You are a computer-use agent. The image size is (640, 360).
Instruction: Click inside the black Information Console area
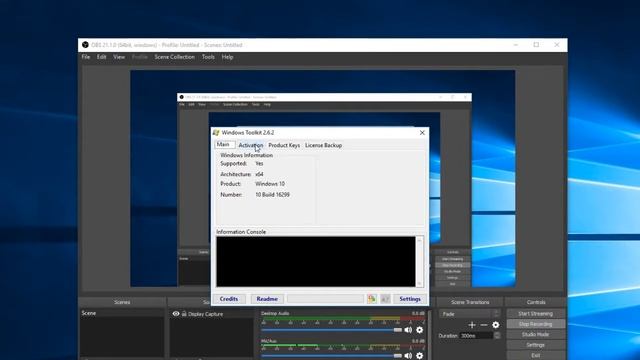coord(316,261)
